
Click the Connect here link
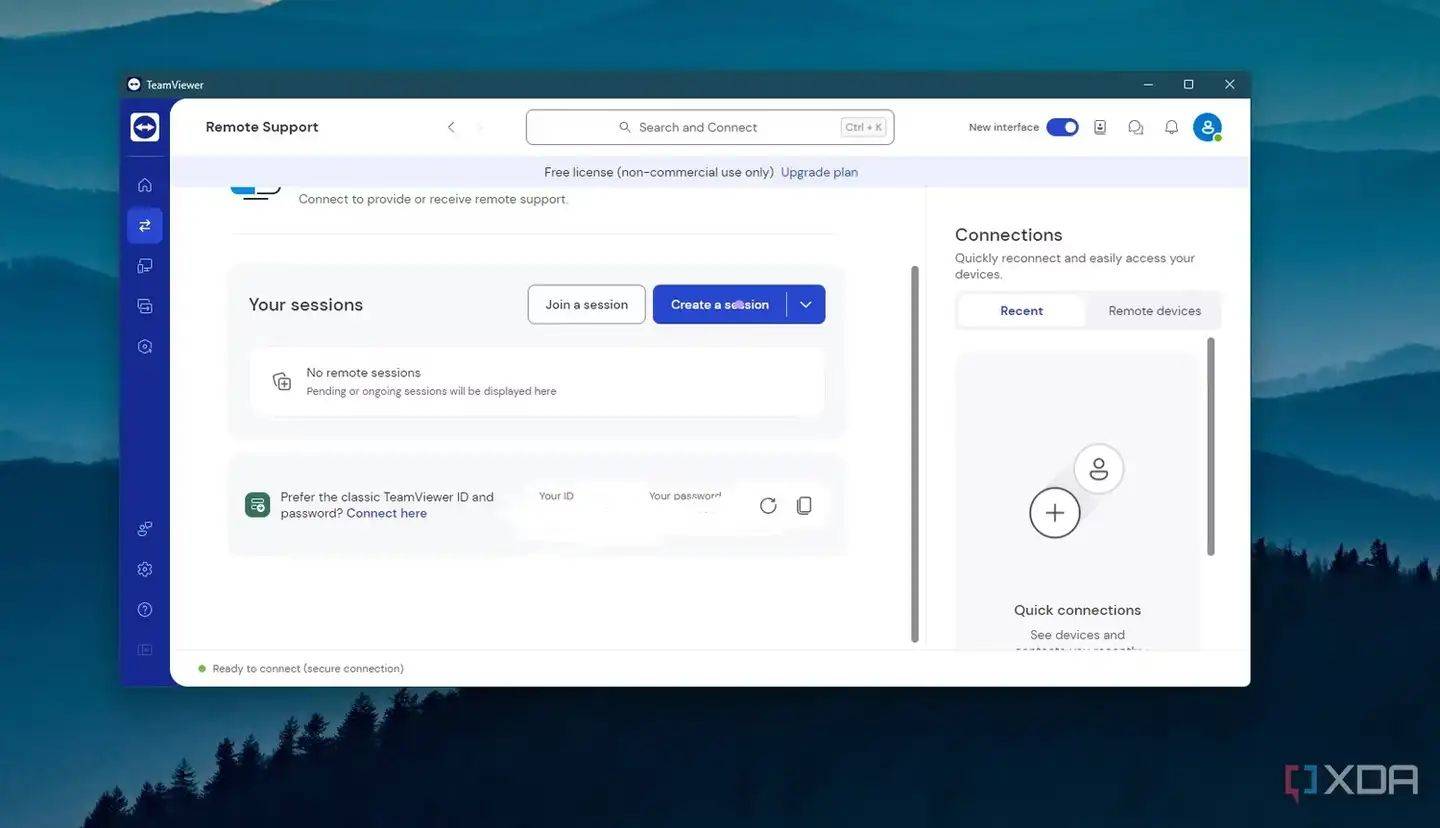pos(386,514)
